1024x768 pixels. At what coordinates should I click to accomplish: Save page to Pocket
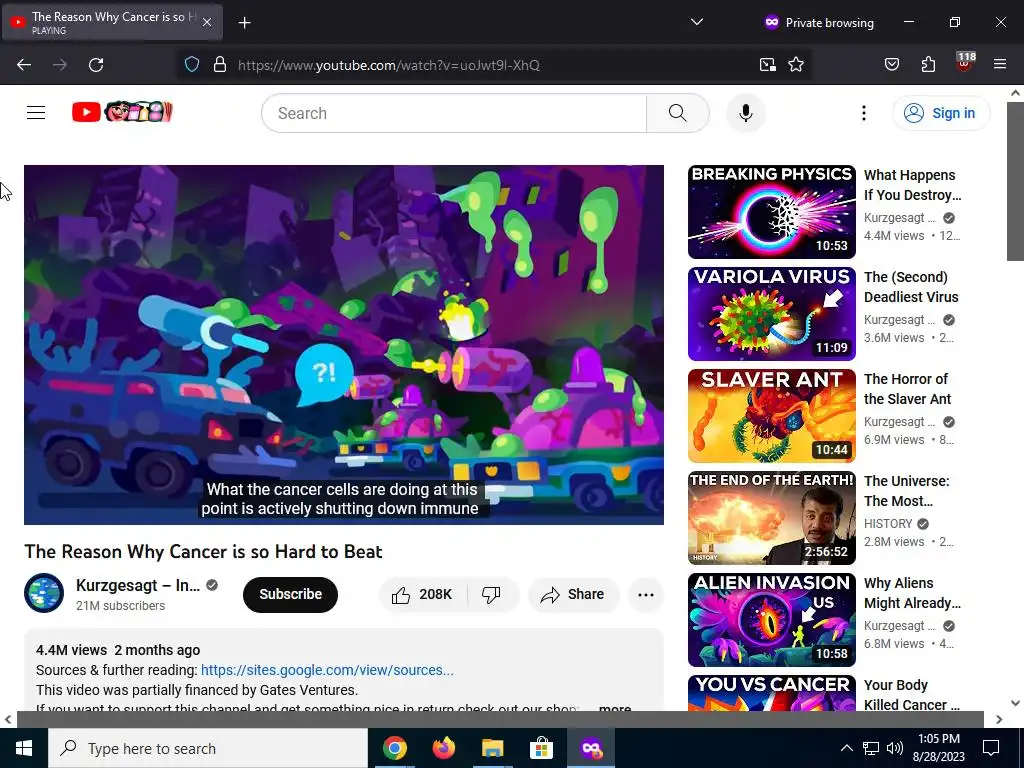891,65
